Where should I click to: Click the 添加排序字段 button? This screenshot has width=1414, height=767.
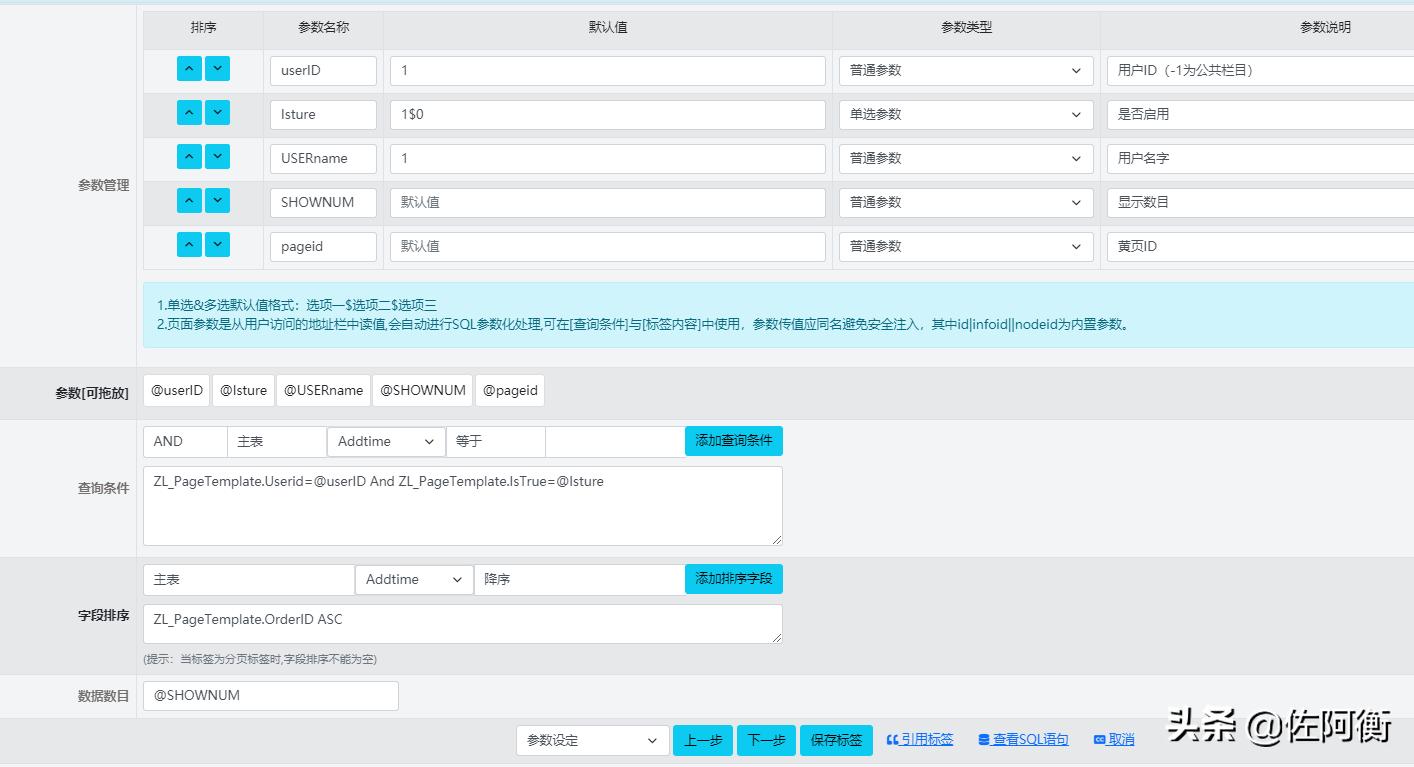[733, 578]
